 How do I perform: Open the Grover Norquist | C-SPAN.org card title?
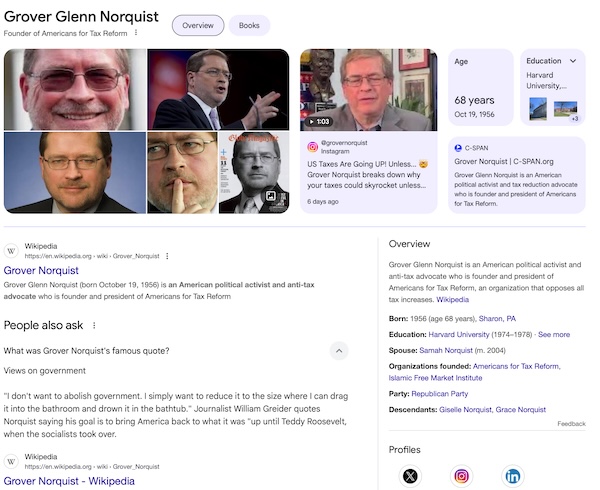pos(504,161)
